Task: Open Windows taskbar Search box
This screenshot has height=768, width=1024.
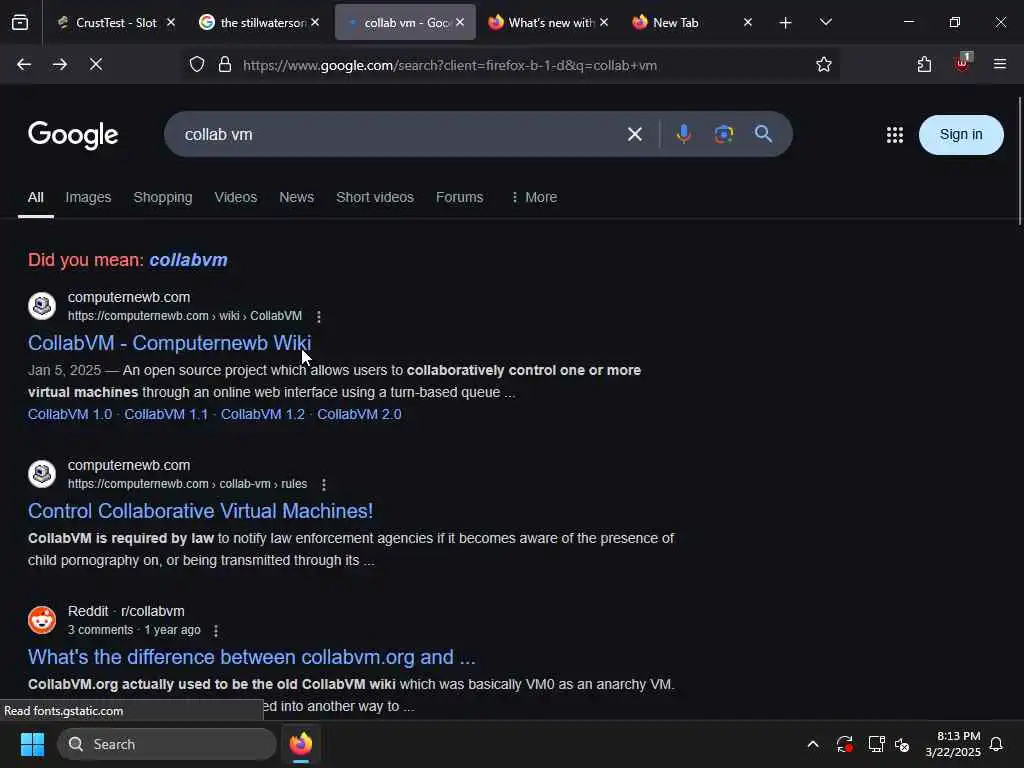Action: [167, 744]
